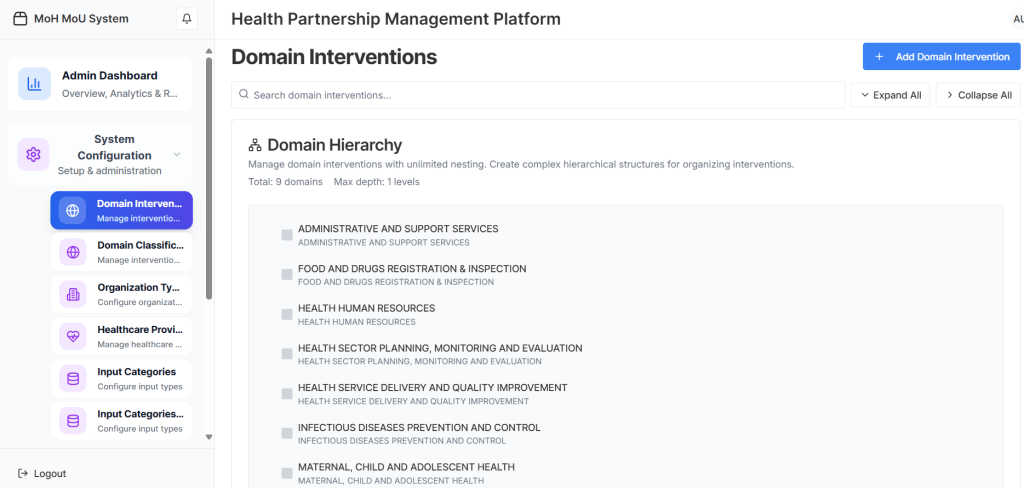Click the Add Domain Intervention button
The image size is (1024, 488).
click(x=941, y=57)
